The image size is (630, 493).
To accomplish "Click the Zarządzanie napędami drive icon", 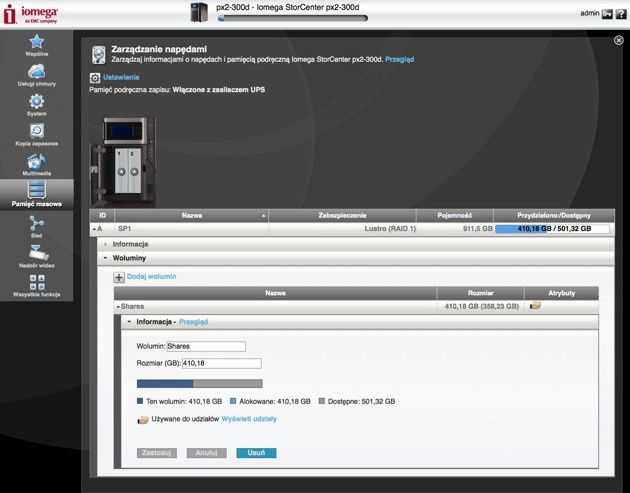I will 98,55.
